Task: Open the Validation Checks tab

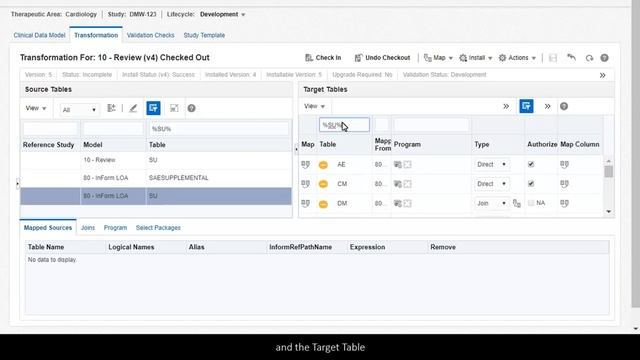Action: click(x=151, y=35)
